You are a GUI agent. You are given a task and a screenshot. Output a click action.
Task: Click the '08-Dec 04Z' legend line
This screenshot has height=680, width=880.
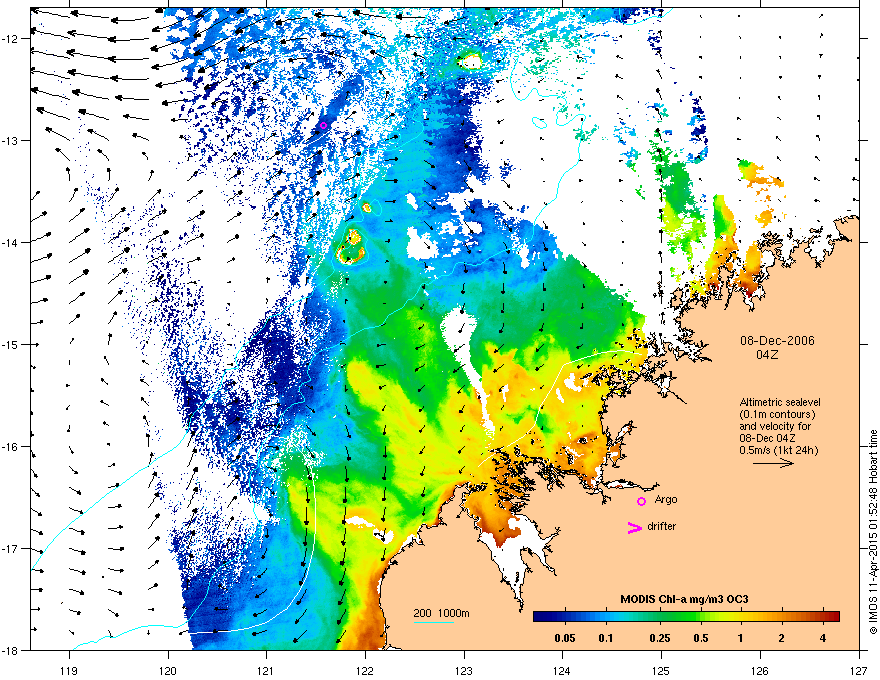tap(767, 438)
